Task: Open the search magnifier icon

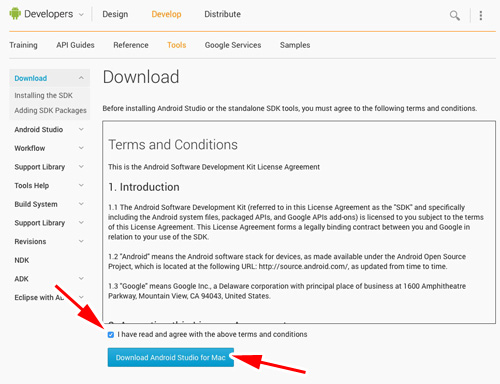Action: [455, 15]
